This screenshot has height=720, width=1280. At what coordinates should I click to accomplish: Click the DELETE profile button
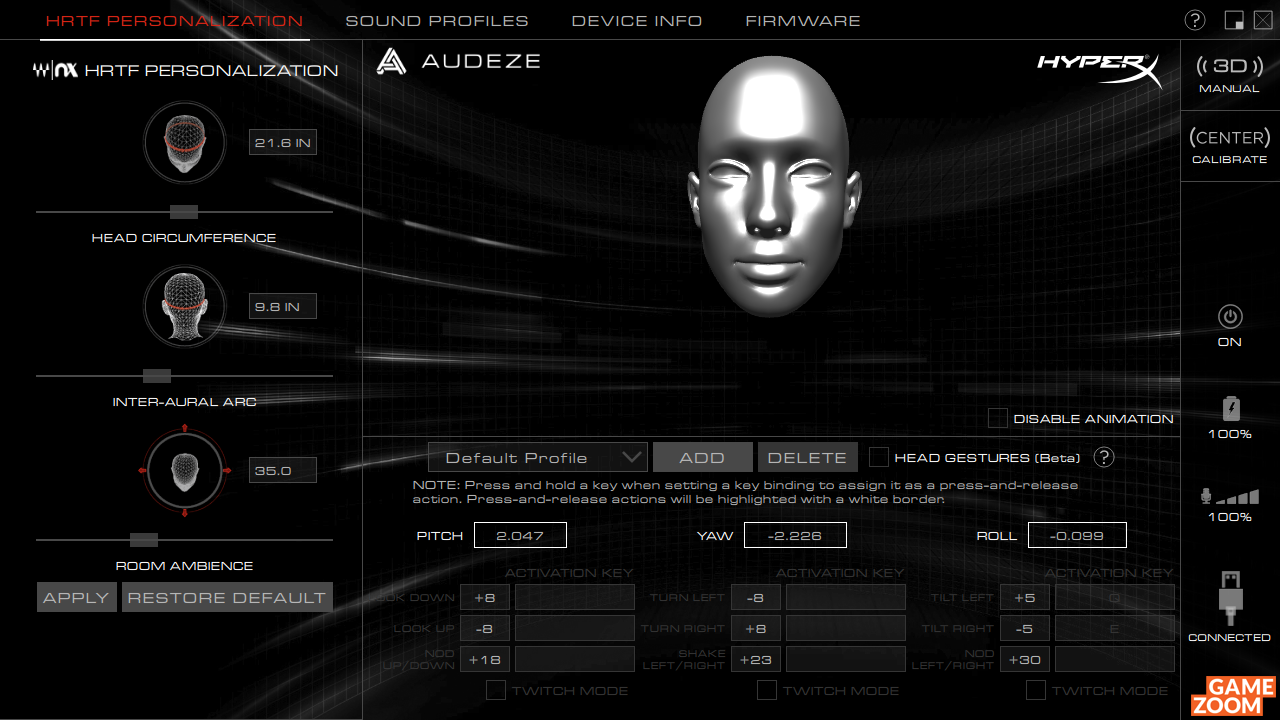click(807, 457)
